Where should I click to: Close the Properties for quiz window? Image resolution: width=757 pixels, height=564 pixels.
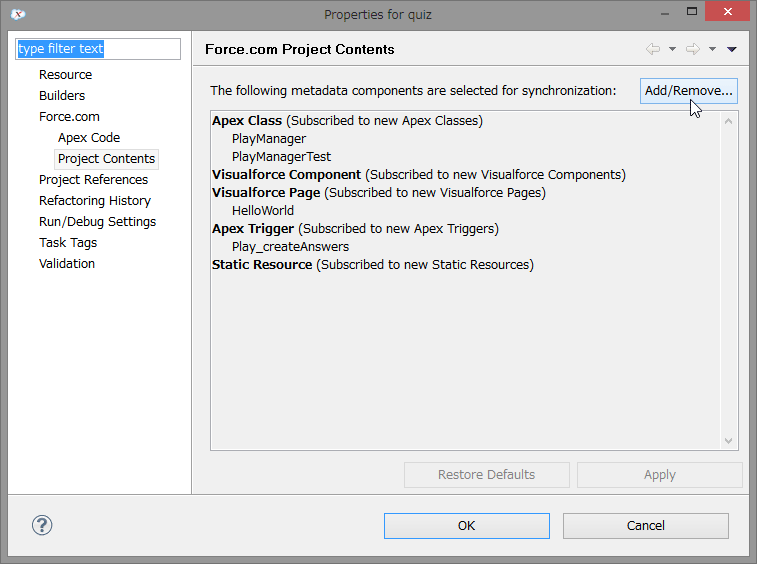(x=728, y=12)
